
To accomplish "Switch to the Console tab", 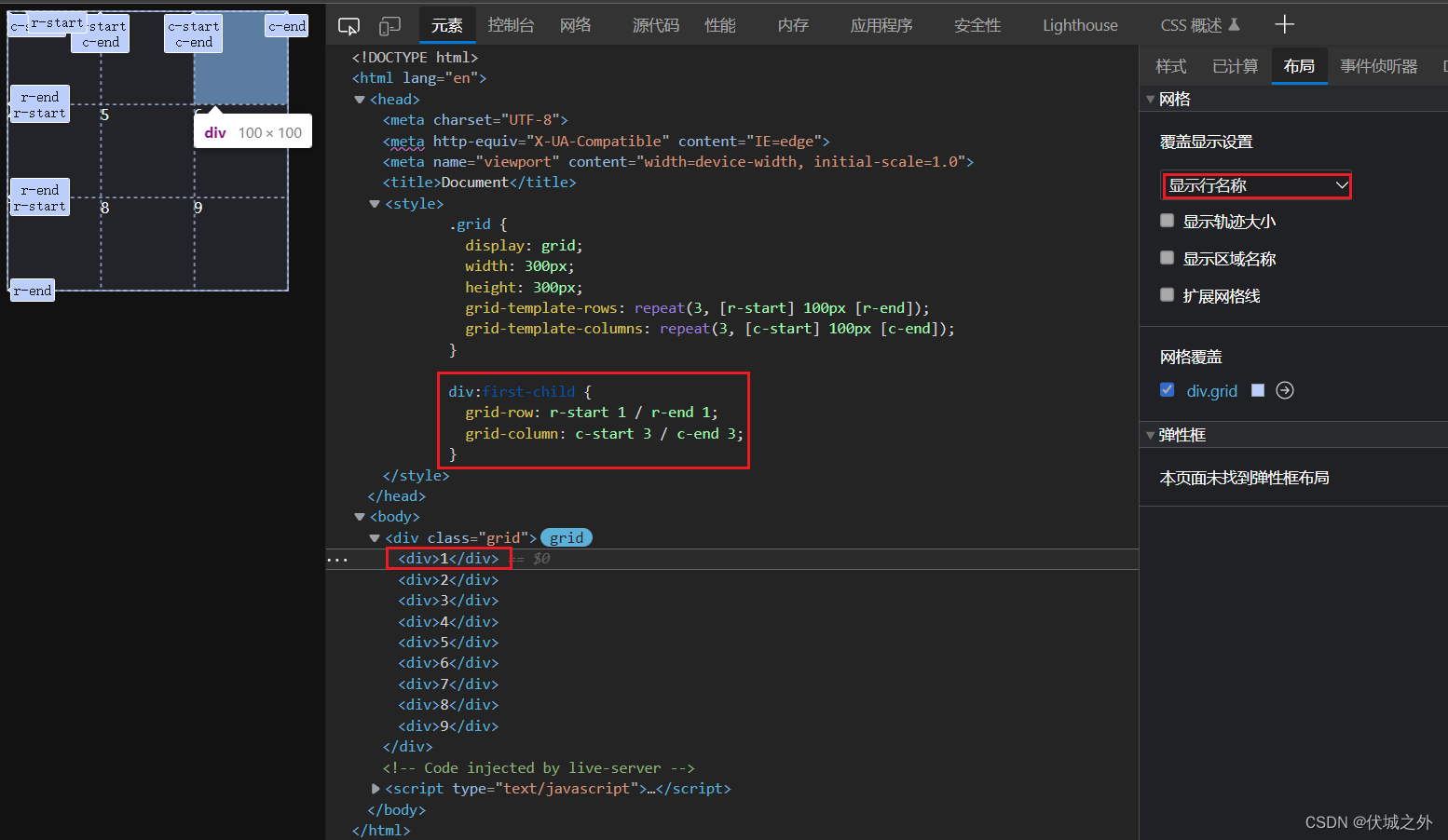I will coord(511,25).
